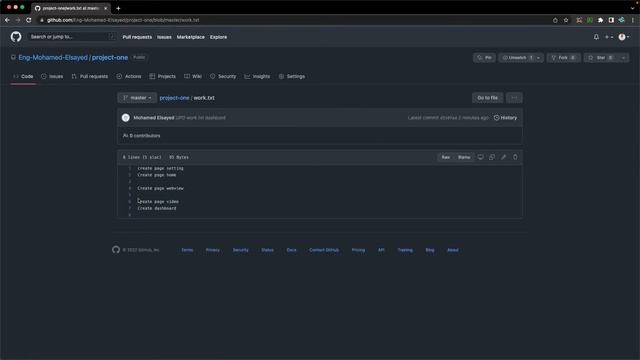
Task: Open footer Pricing link
Action: tap(358, 250)
